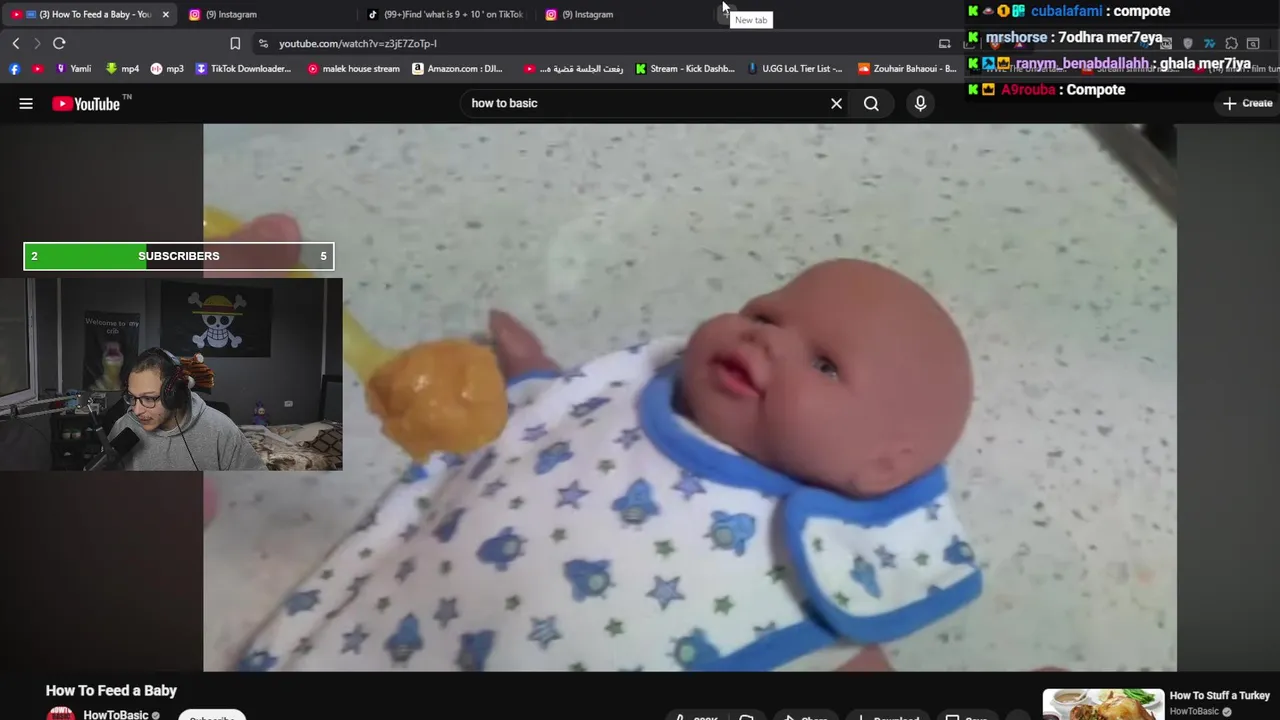Image resolution: width=1280 pixels, height=720 pixels.
Task: Open site information icon in address bar
Action: [x=263, y=43]
